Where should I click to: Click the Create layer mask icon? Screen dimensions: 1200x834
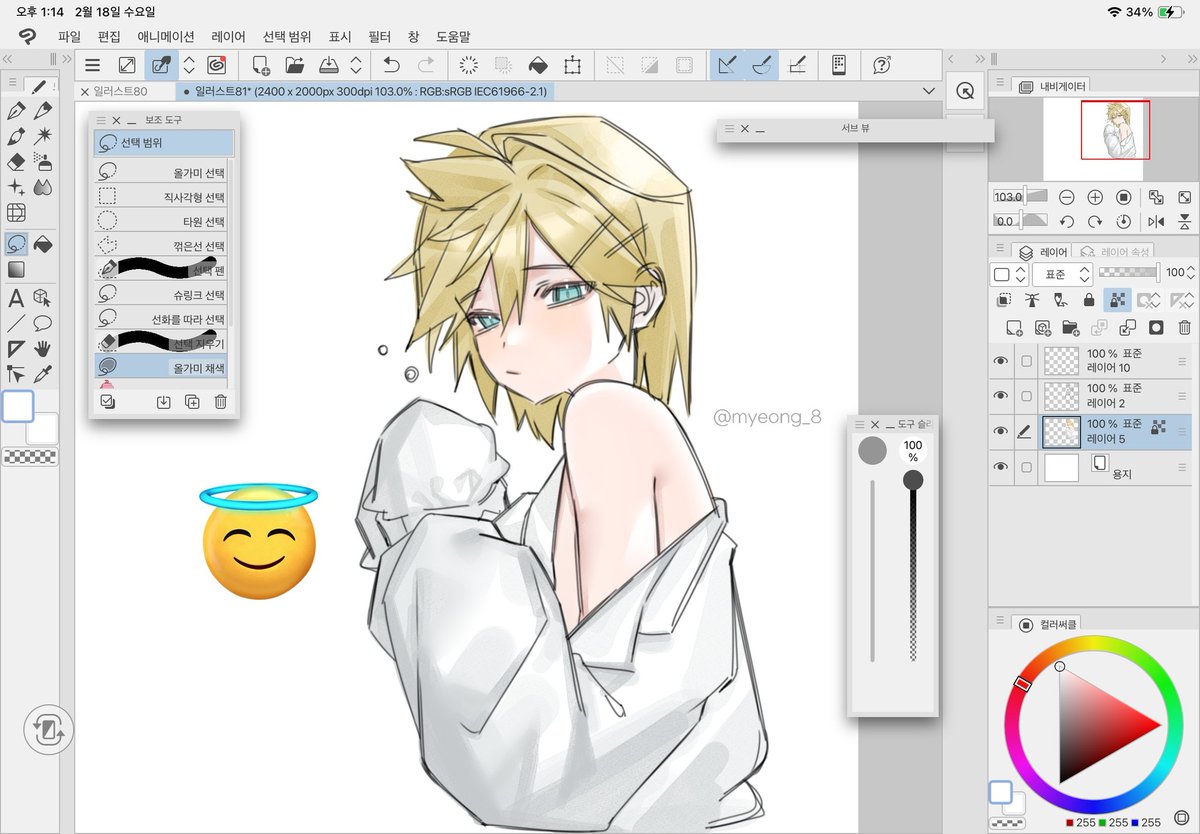click(x=1156, y=327)
